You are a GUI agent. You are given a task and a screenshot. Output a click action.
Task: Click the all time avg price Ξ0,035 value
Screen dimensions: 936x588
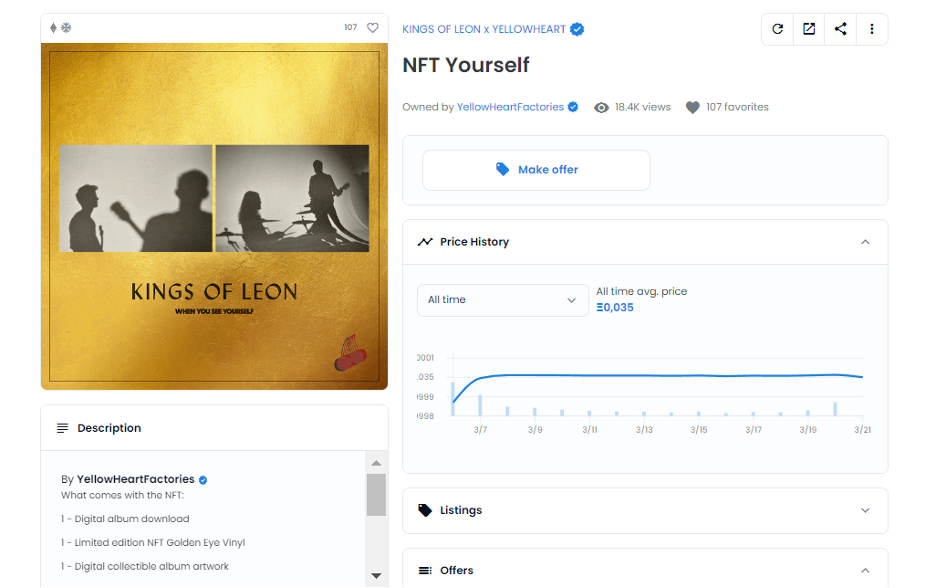615,307
